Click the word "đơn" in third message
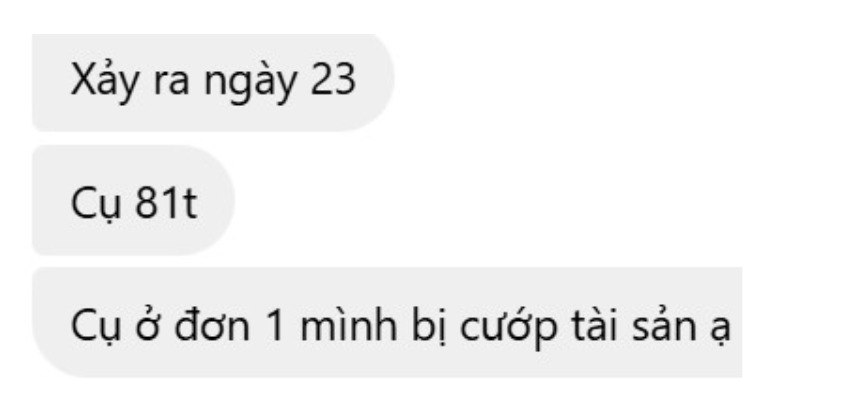The image size is (849, 402). (212, 326)
